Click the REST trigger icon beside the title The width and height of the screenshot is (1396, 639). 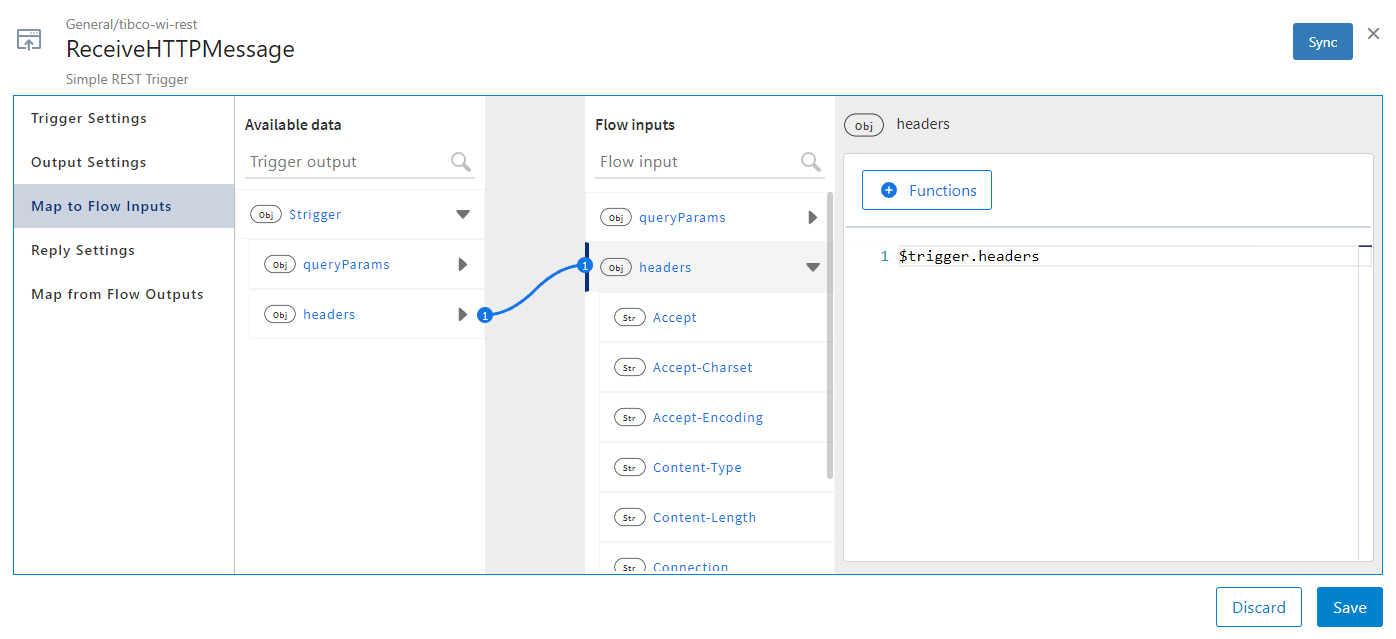point(29,40)
